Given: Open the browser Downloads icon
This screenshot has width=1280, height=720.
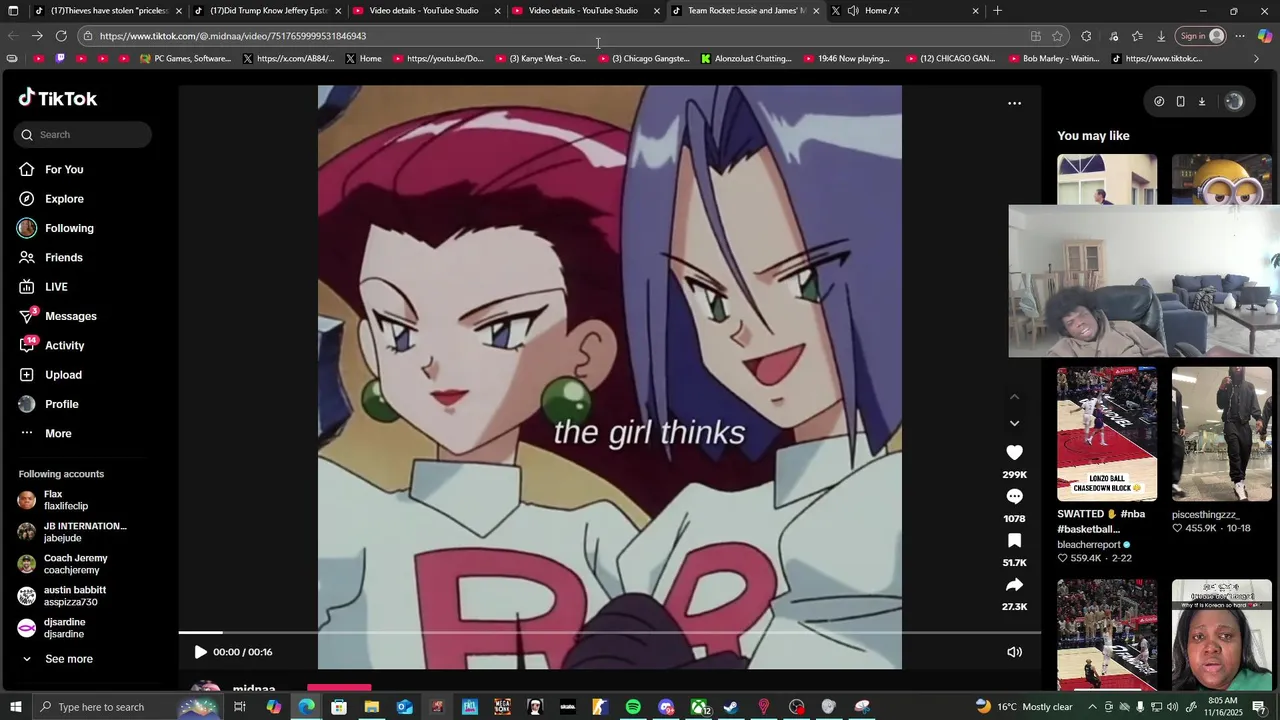Looking at the screenshot, I should (1161, 36).
